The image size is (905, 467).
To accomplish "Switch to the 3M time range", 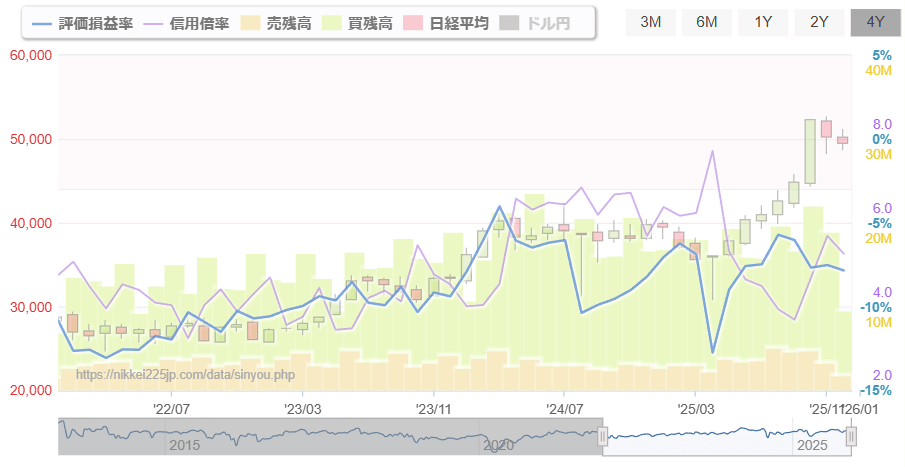I will coord(650,22).
